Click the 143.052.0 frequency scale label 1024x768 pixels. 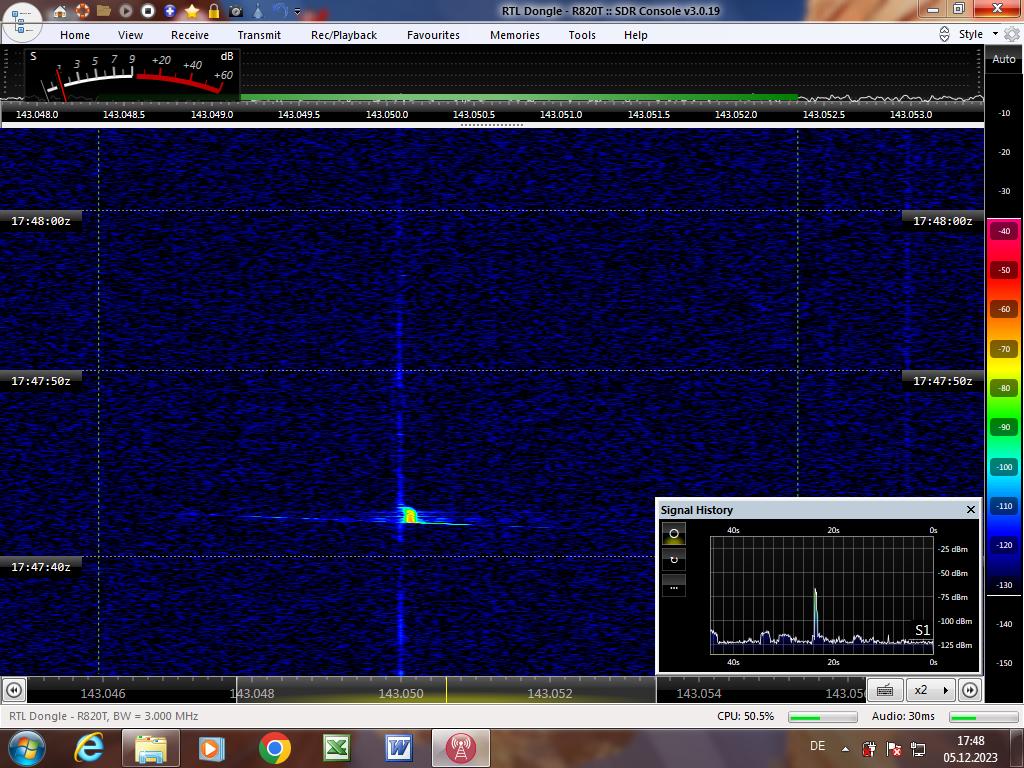(736, 114)
